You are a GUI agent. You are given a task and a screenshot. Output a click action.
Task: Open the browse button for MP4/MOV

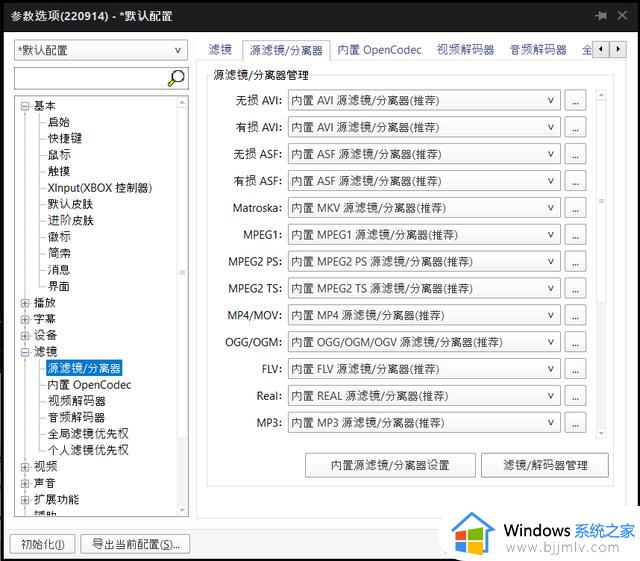(575, 315)
